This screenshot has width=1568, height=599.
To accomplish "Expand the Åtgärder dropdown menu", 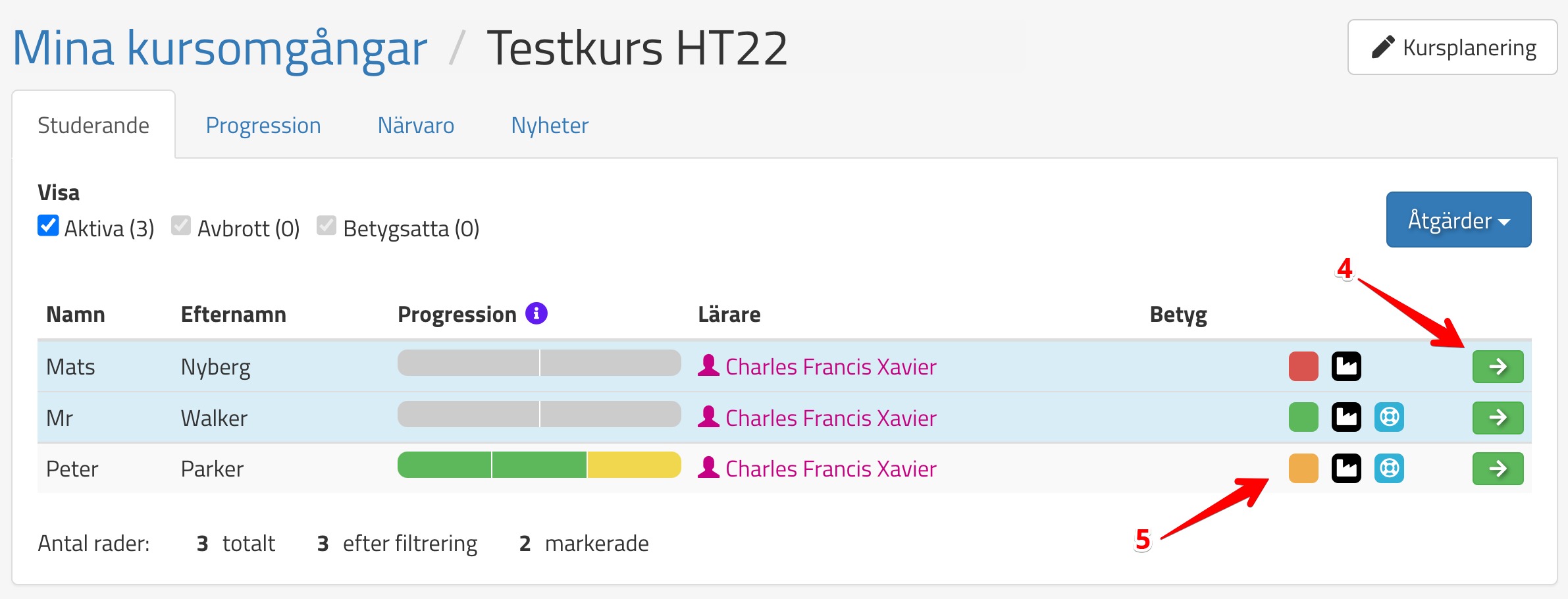I will click(1458, 220).
